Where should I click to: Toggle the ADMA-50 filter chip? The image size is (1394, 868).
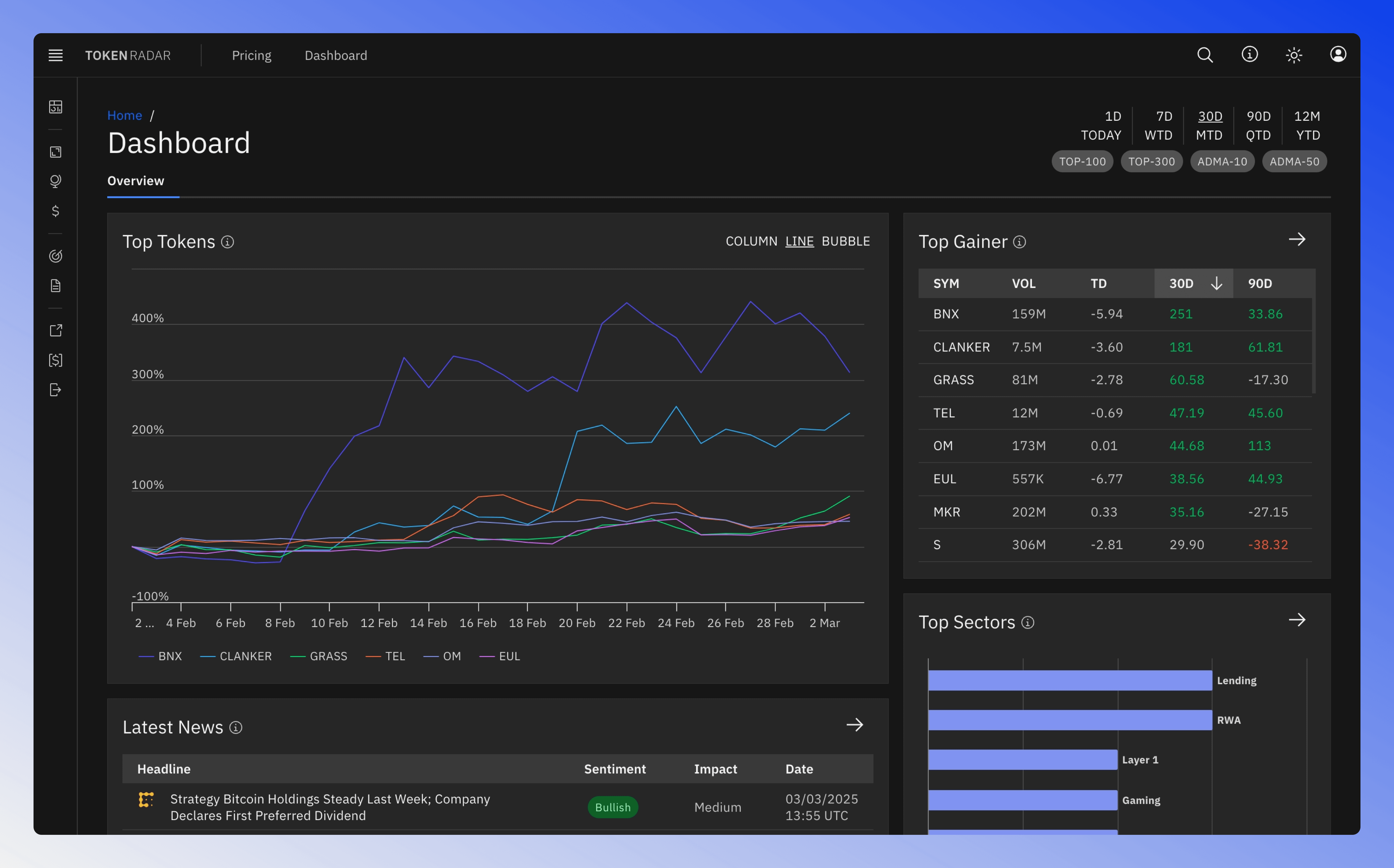[x=1294, y=161]
